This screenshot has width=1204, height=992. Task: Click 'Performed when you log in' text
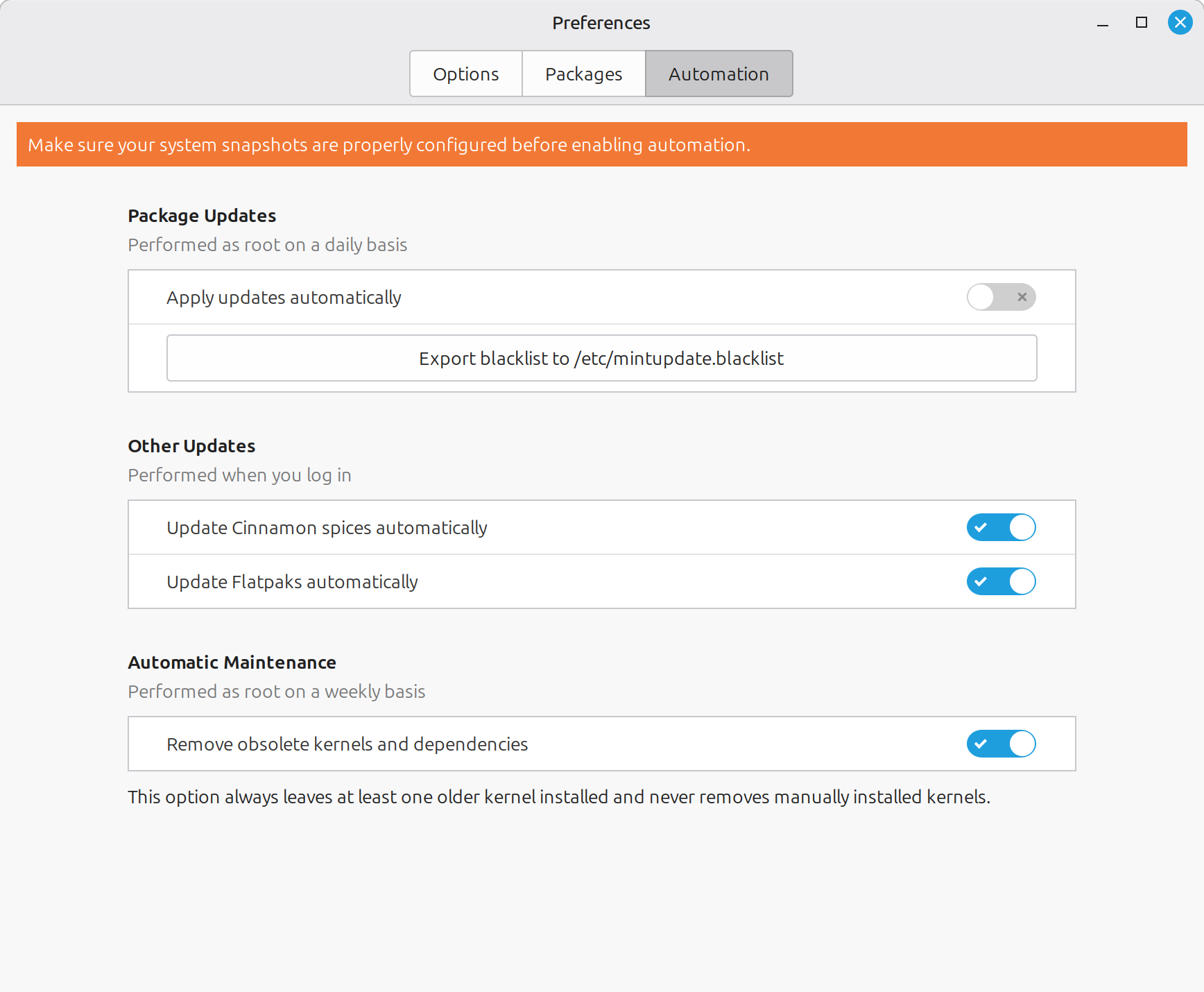coord(240,475)
